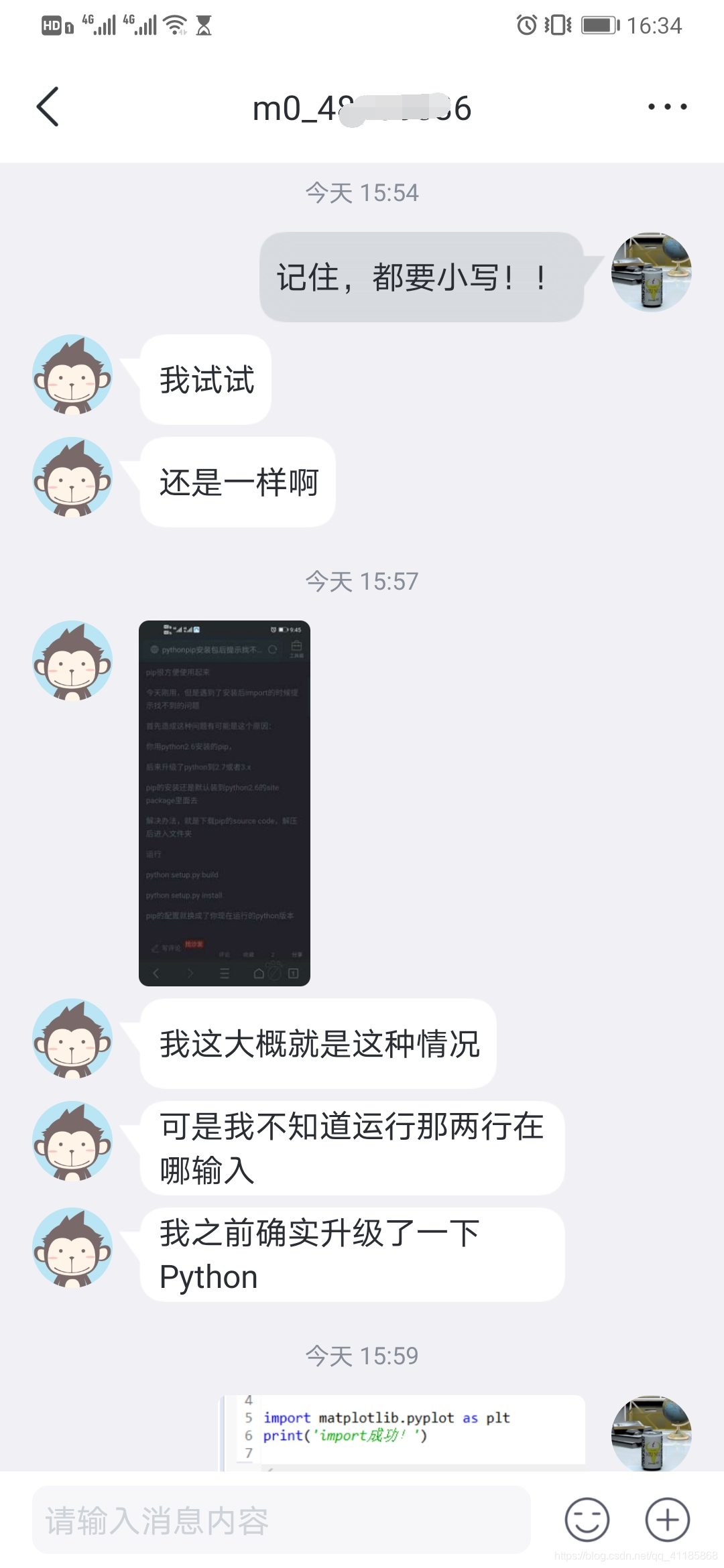Open the emoji smiley picker
Screen dimensions: 724x1568
pos(587,1519)
